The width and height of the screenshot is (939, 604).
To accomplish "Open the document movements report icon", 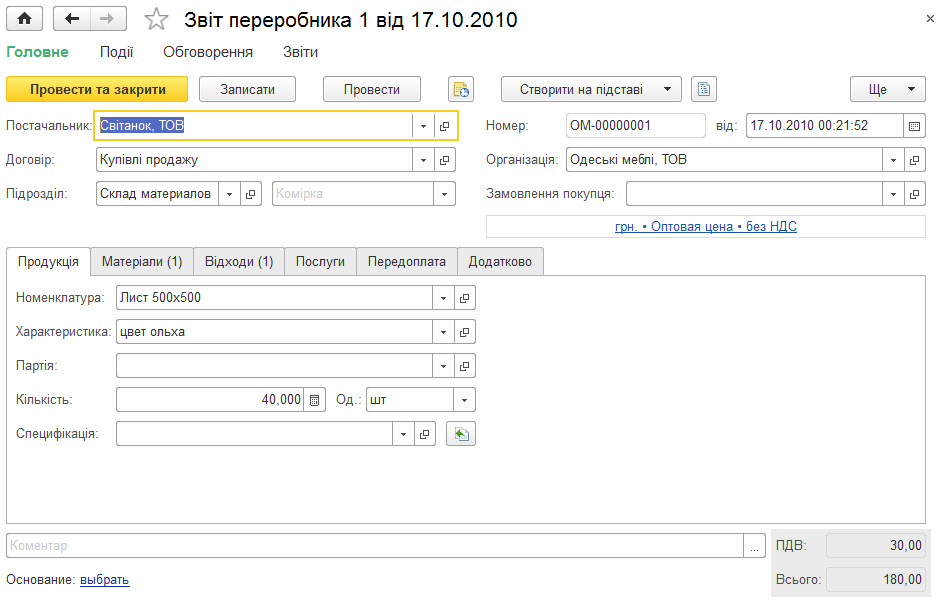I will click(461, 89).
